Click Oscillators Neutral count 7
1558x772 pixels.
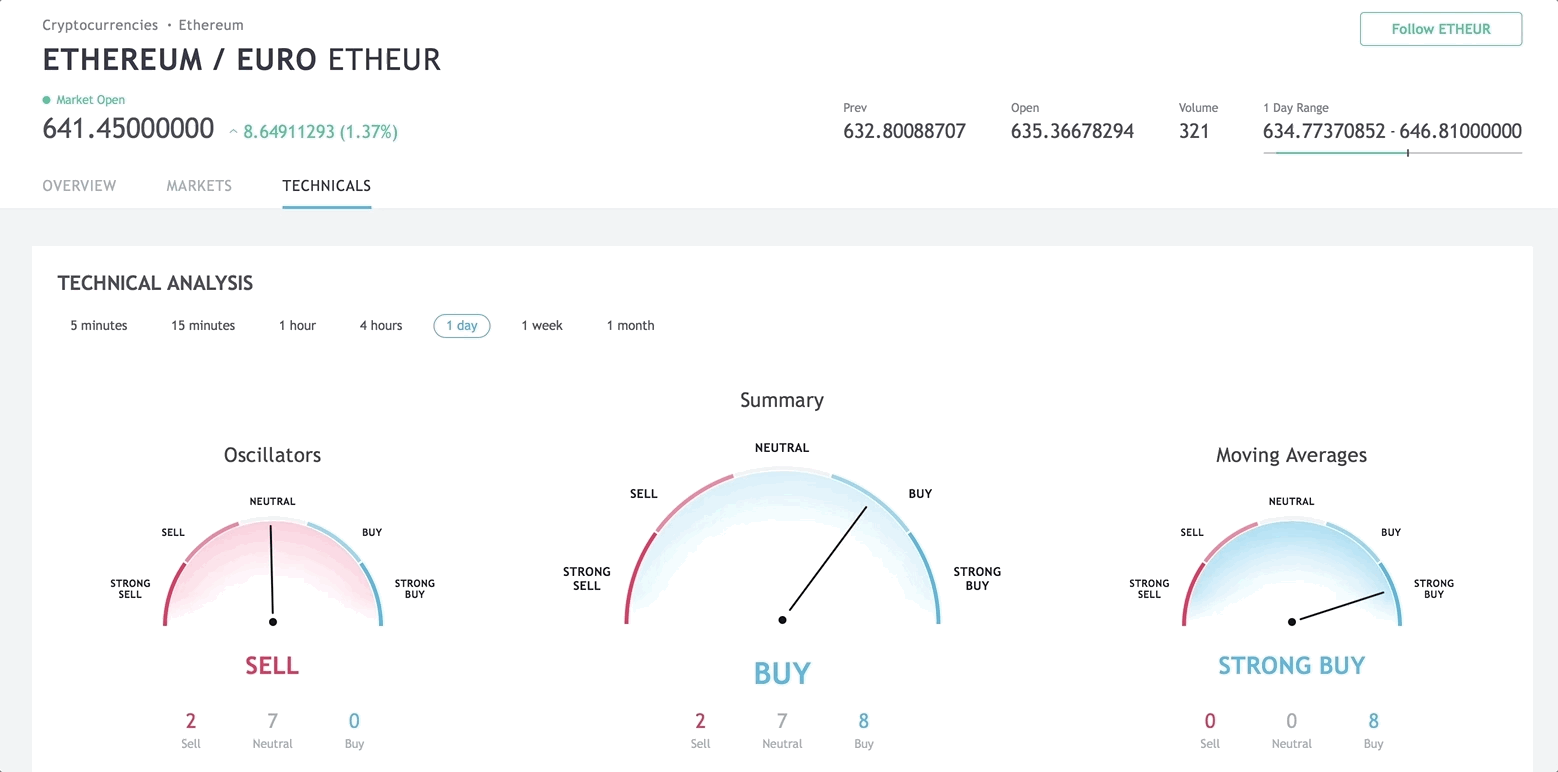pyautogui.click(x=272, y=720)
